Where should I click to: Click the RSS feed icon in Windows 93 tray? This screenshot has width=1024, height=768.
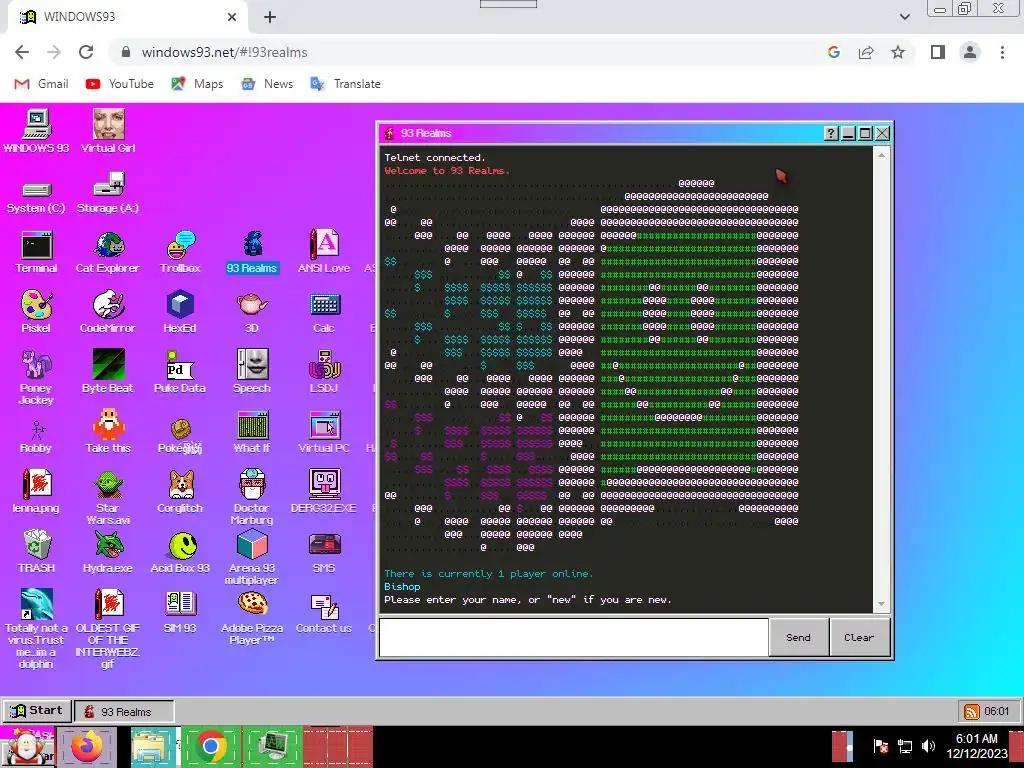point(972,711)
